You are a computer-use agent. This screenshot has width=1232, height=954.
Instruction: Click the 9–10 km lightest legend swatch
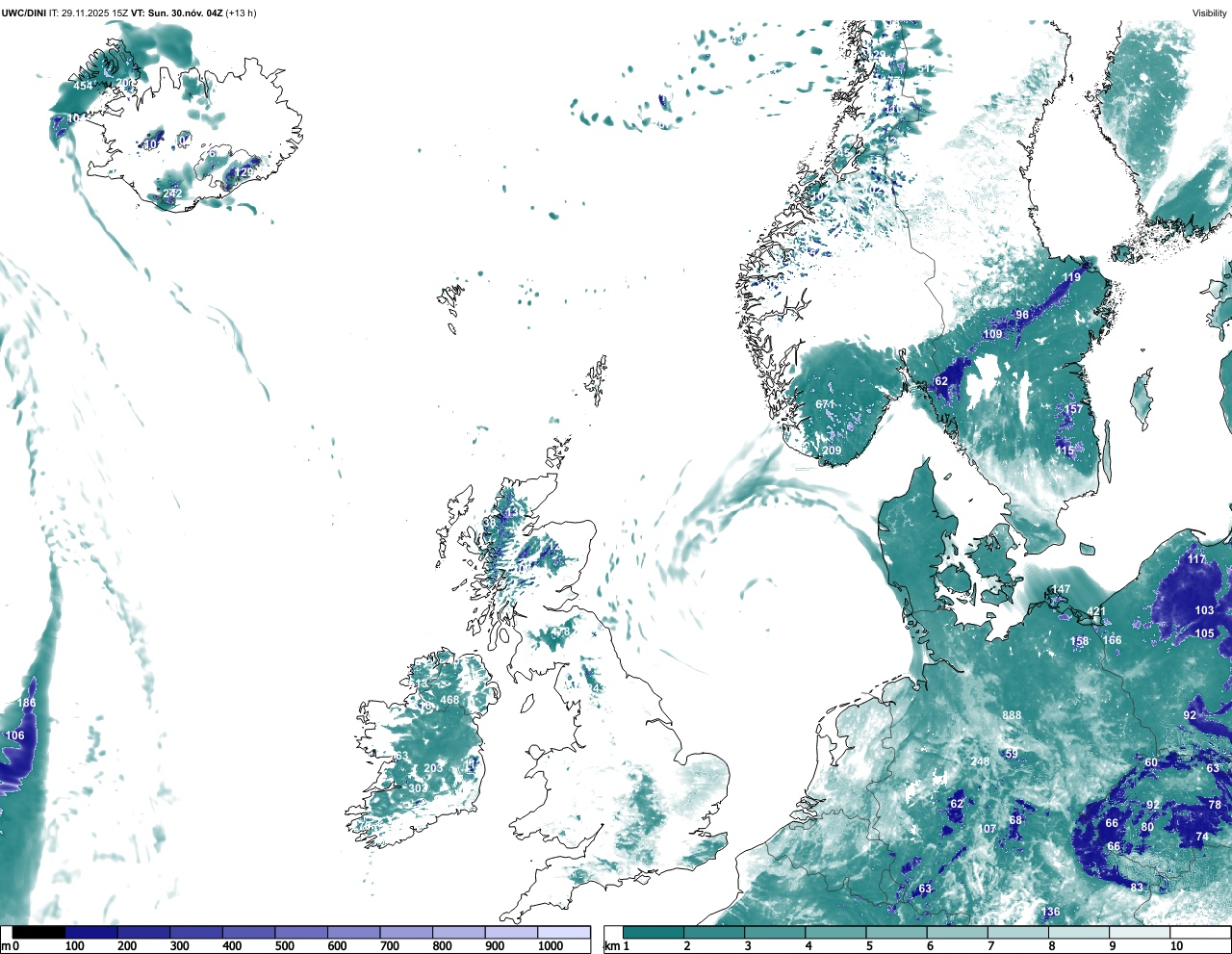1139,932
